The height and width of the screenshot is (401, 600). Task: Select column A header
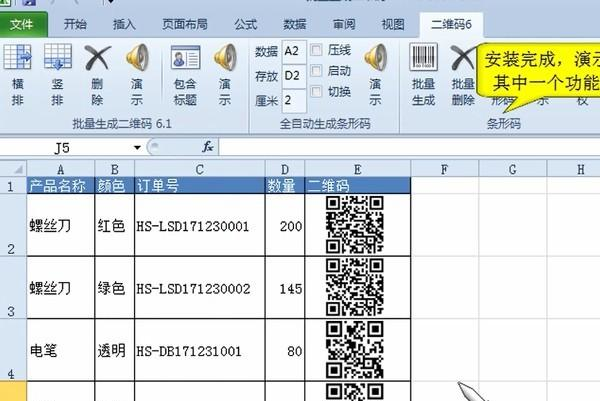click(60, 169)
